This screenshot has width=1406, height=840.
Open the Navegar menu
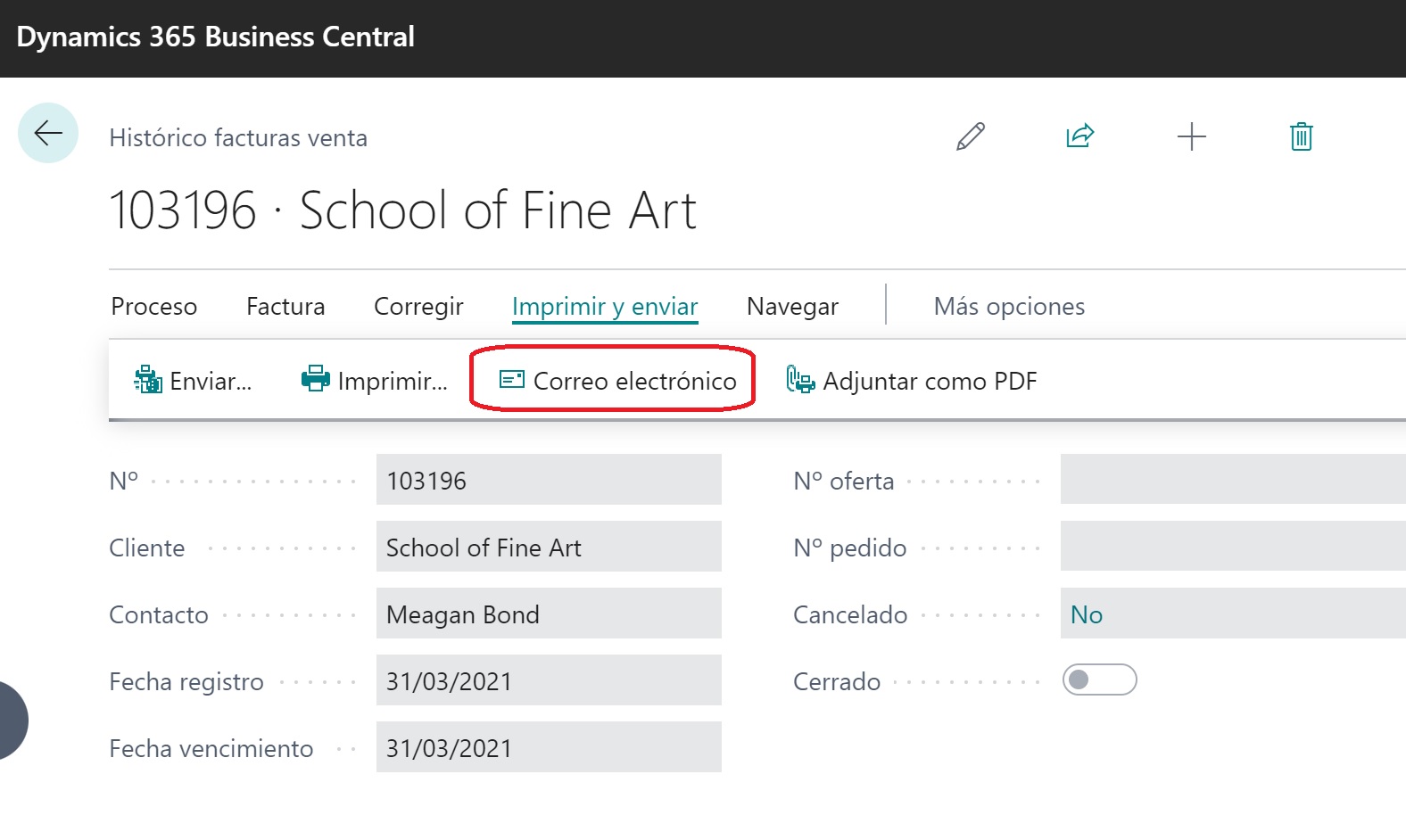[792, 307]
